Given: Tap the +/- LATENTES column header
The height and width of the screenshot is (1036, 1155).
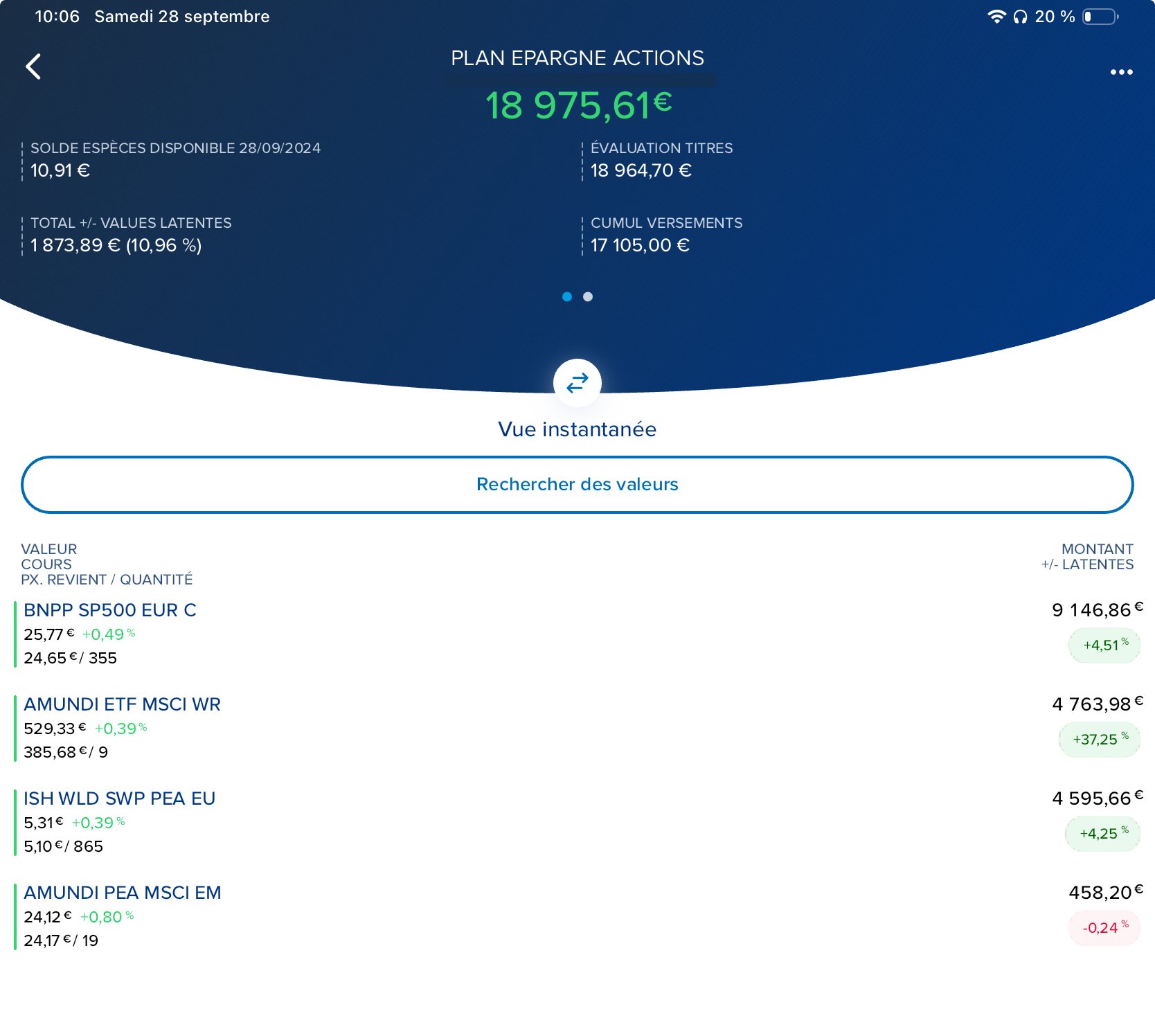Looking at the screenshot, I should [x=1087, y=564].
